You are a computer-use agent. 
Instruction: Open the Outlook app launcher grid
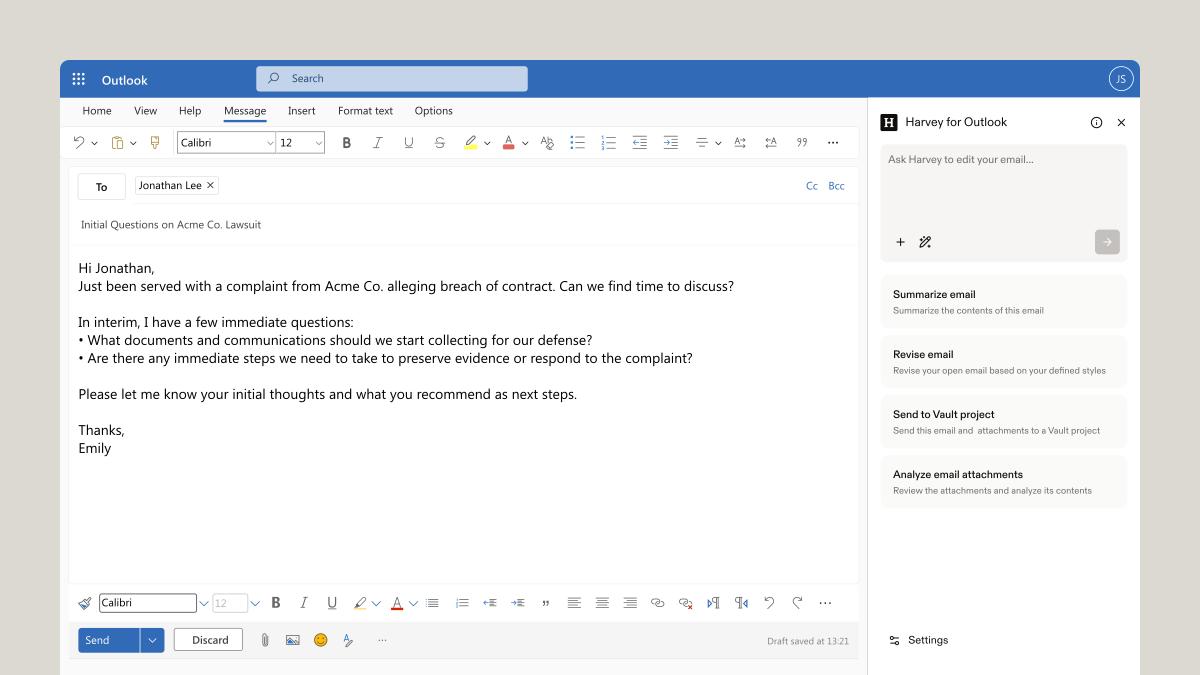[79, 79]
